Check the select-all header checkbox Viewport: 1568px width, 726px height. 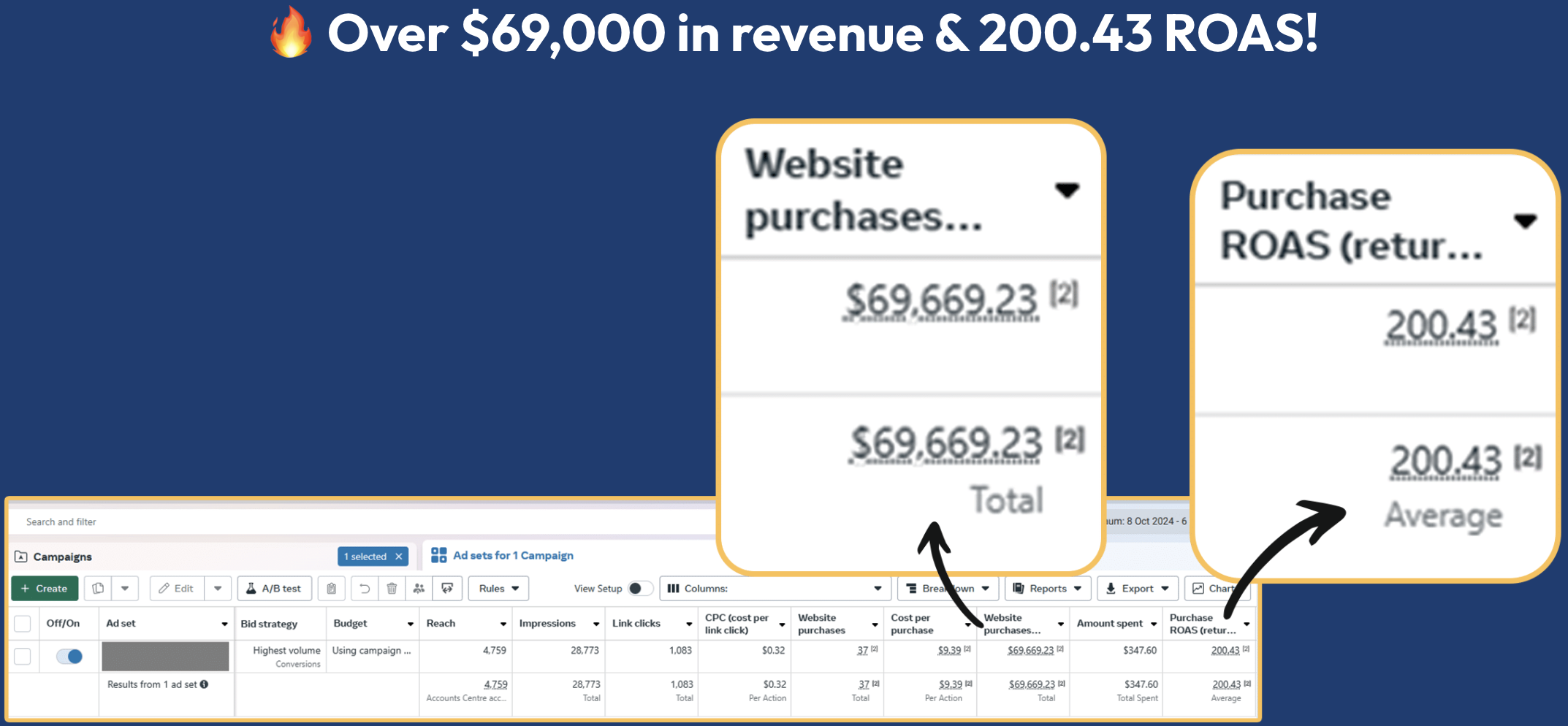point(23,624)
